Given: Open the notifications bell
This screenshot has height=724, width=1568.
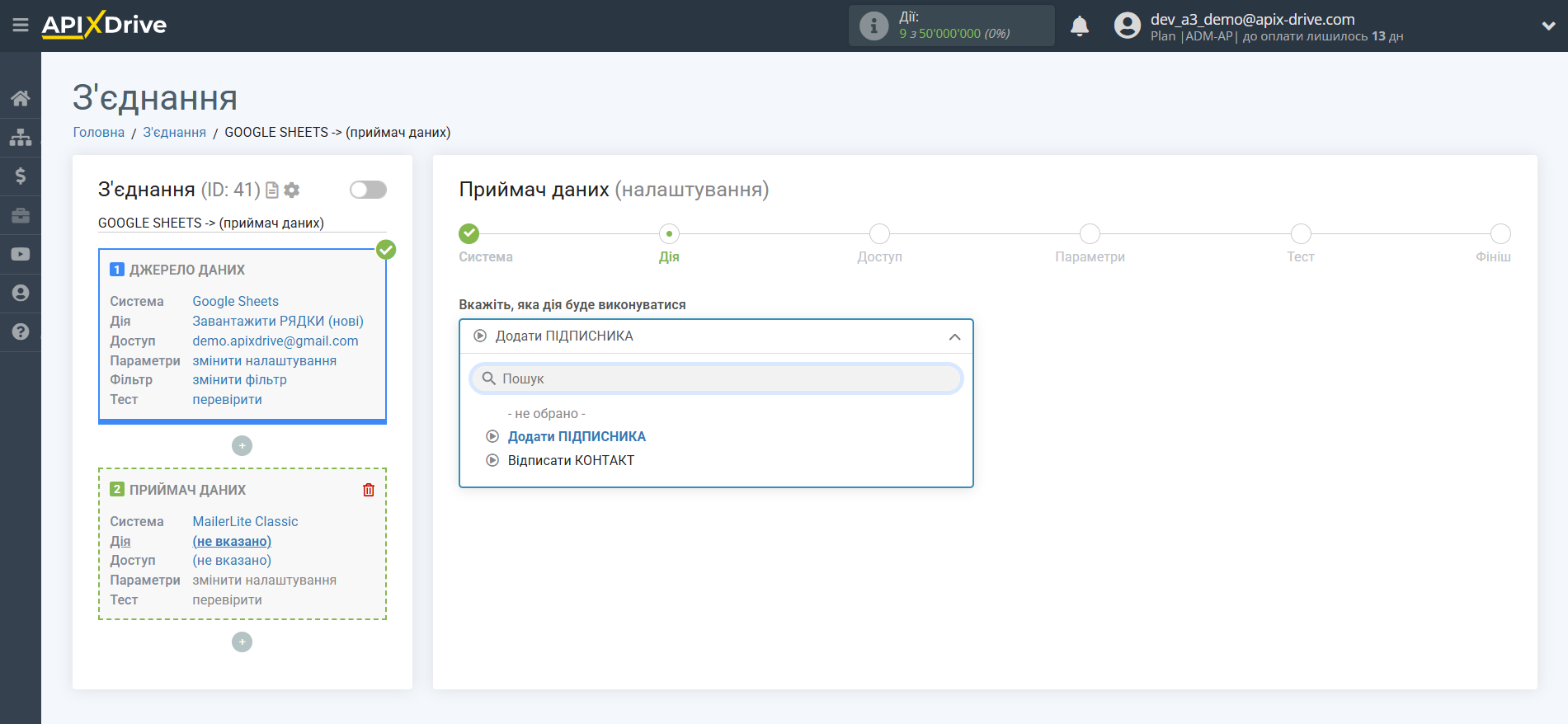Looking at the screenshot, I should tap(1080, 26).
